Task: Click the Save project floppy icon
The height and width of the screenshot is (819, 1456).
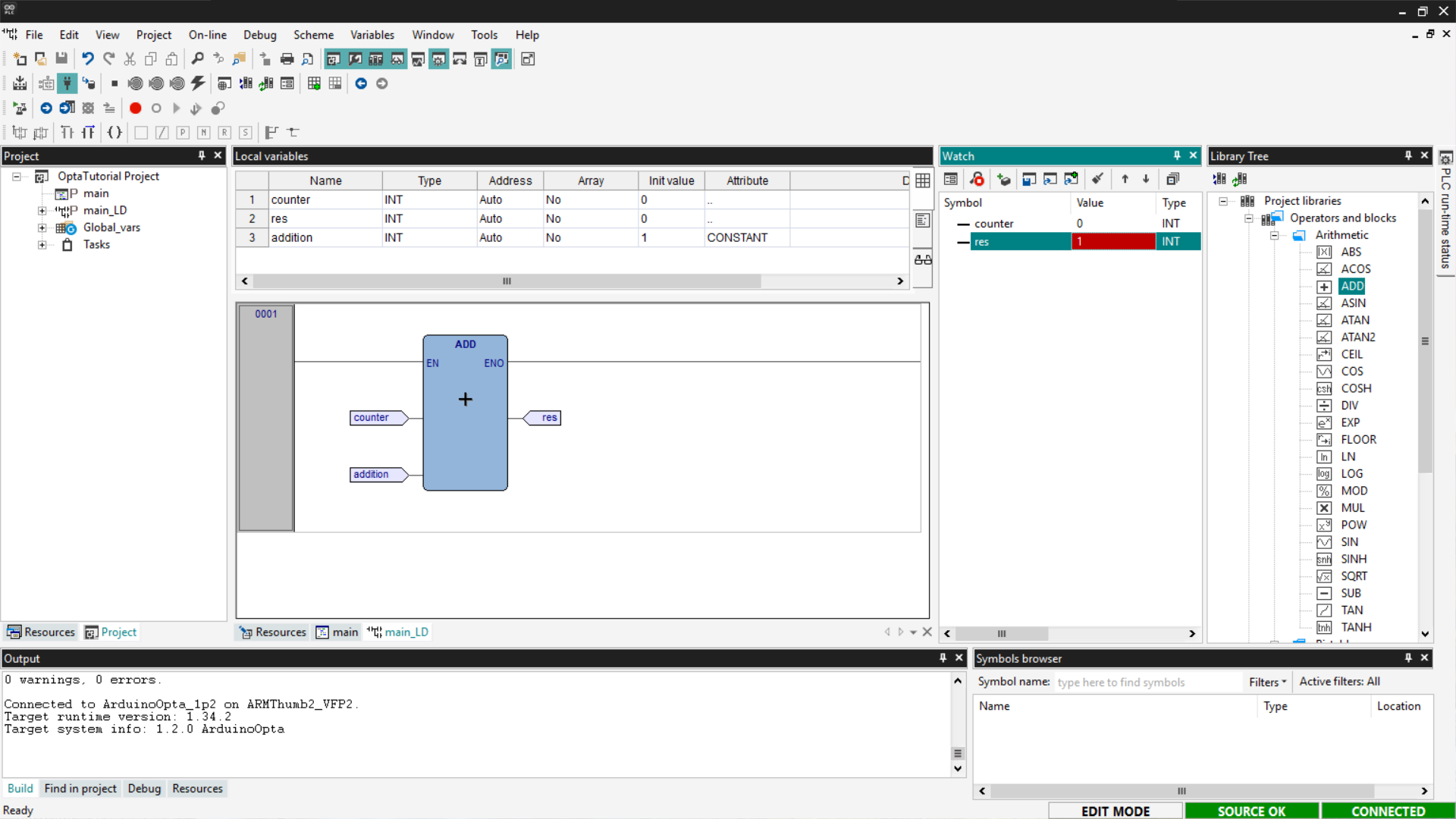Action: (x=61, y=59)
